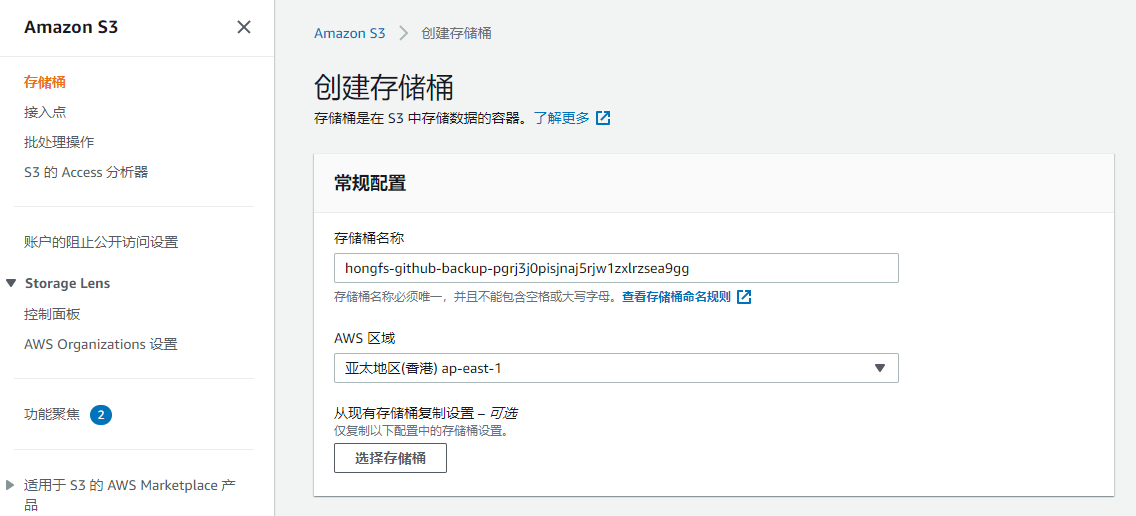
Task: Click the blue badge next to 功能聚焦
Action: [101, 415]
